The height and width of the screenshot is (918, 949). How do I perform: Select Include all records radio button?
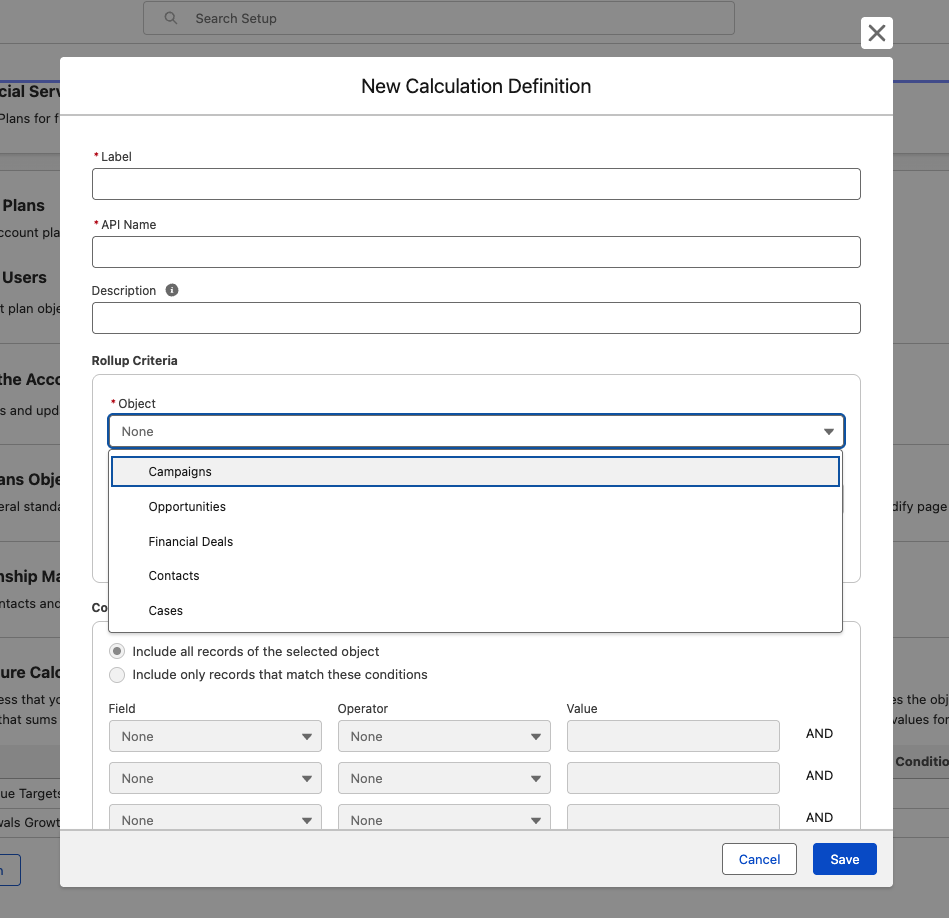[117, 651]
